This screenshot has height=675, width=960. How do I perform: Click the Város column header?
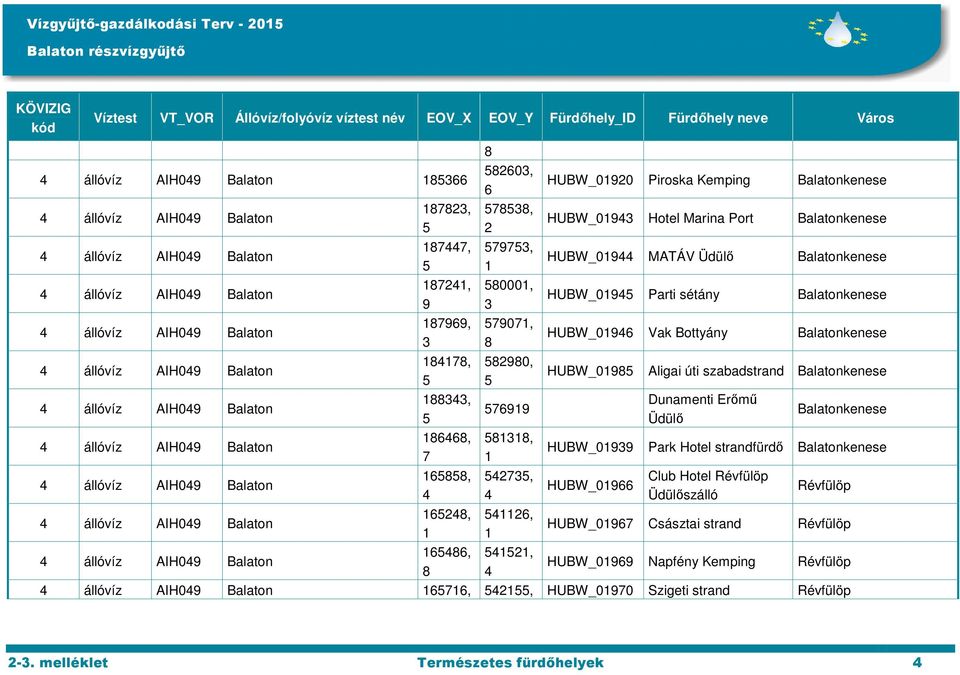click(875, 118)
